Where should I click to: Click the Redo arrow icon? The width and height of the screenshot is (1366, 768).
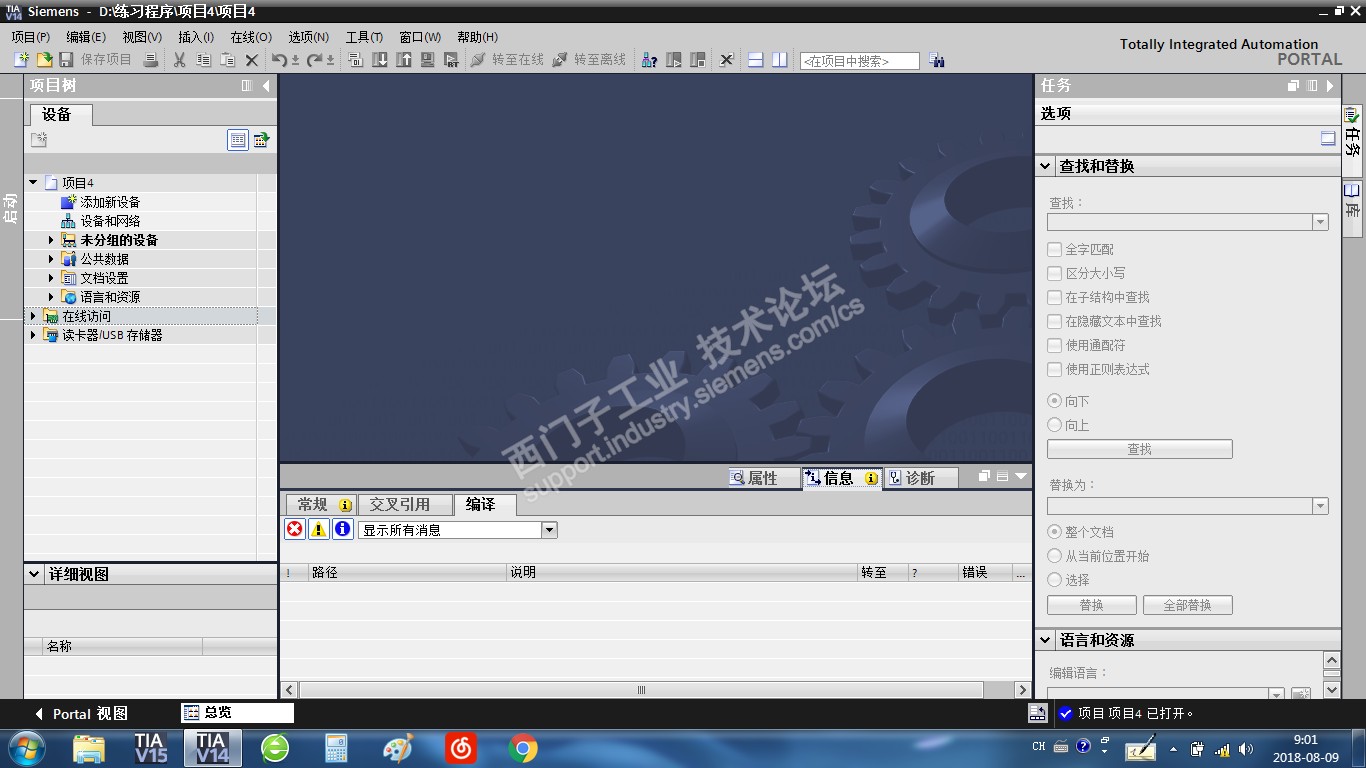314,60
